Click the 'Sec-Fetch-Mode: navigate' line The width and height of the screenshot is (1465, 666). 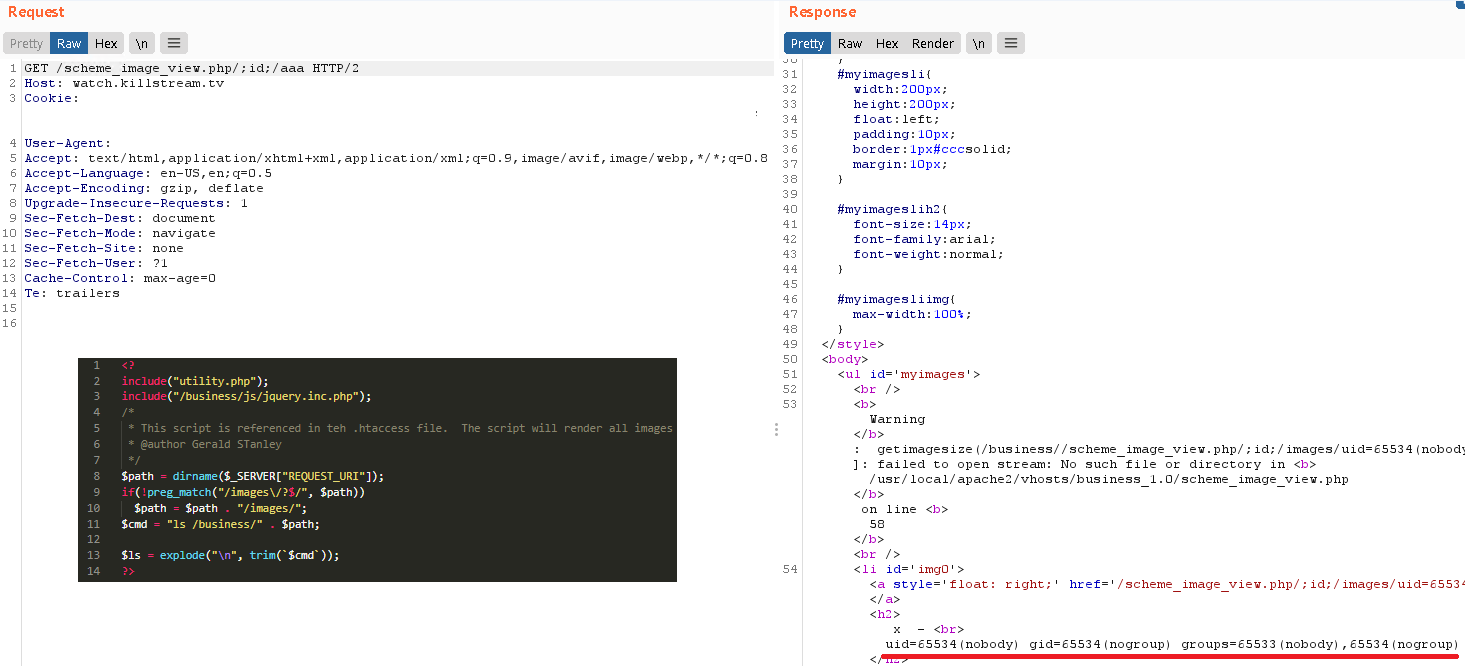tap(120, 233)
